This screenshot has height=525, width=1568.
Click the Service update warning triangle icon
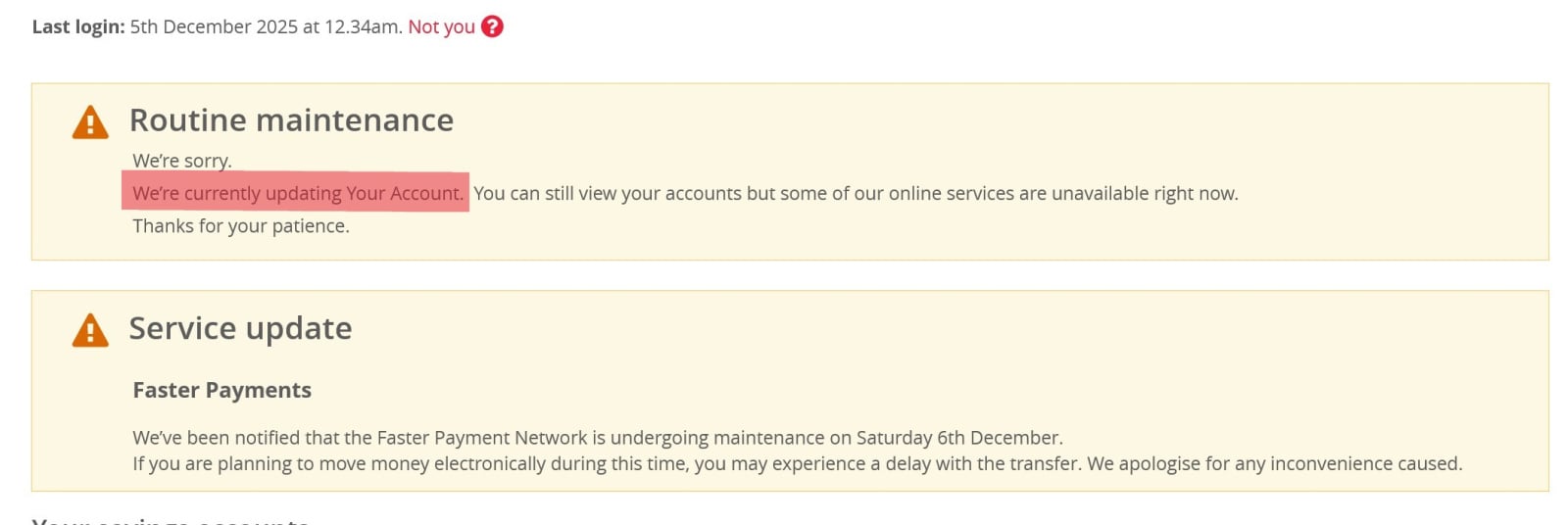click(90, 330)
